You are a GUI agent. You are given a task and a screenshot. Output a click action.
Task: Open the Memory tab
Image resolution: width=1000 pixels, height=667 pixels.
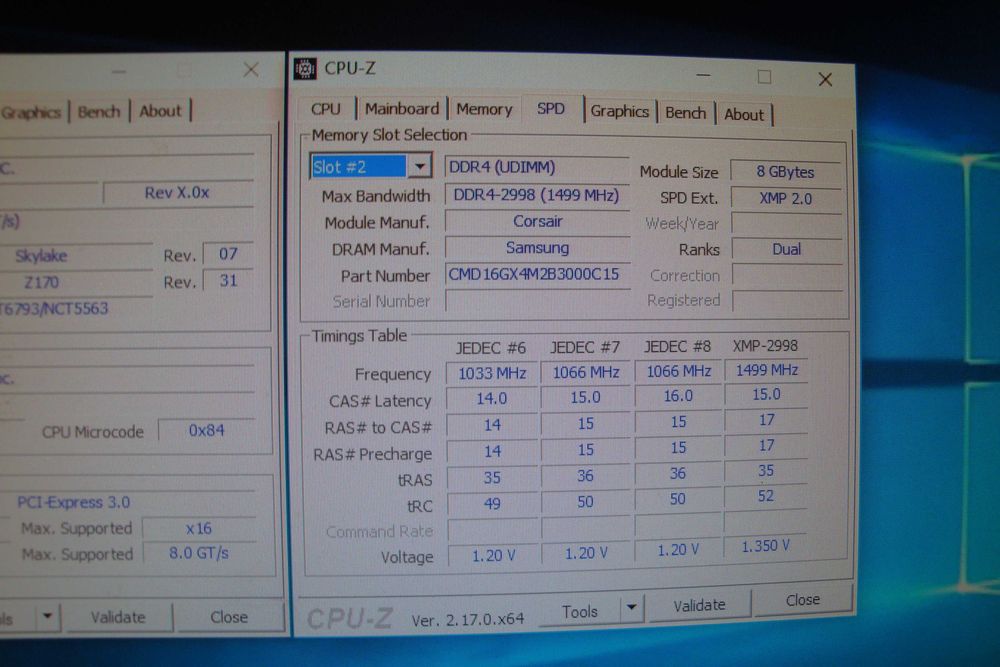tap(484, 110)
